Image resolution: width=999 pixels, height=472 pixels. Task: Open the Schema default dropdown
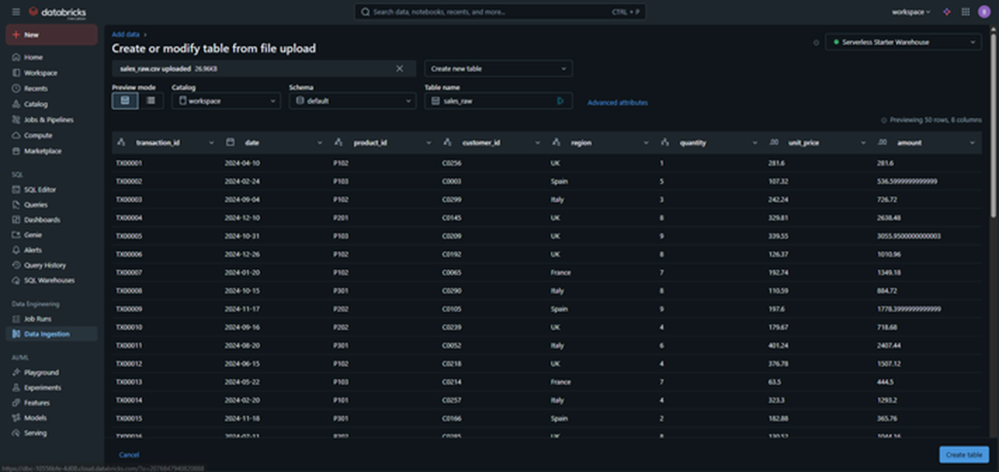tap(352, 101)
